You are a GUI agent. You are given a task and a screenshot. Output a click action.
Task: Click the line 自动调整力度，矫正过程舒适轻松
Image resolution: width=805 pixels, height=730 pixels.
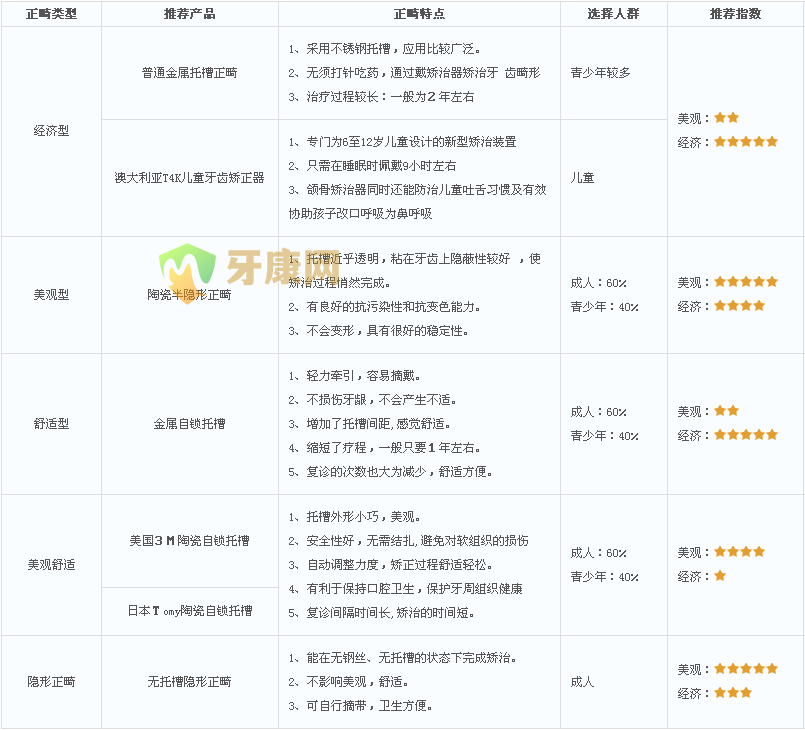coord(390,565)
